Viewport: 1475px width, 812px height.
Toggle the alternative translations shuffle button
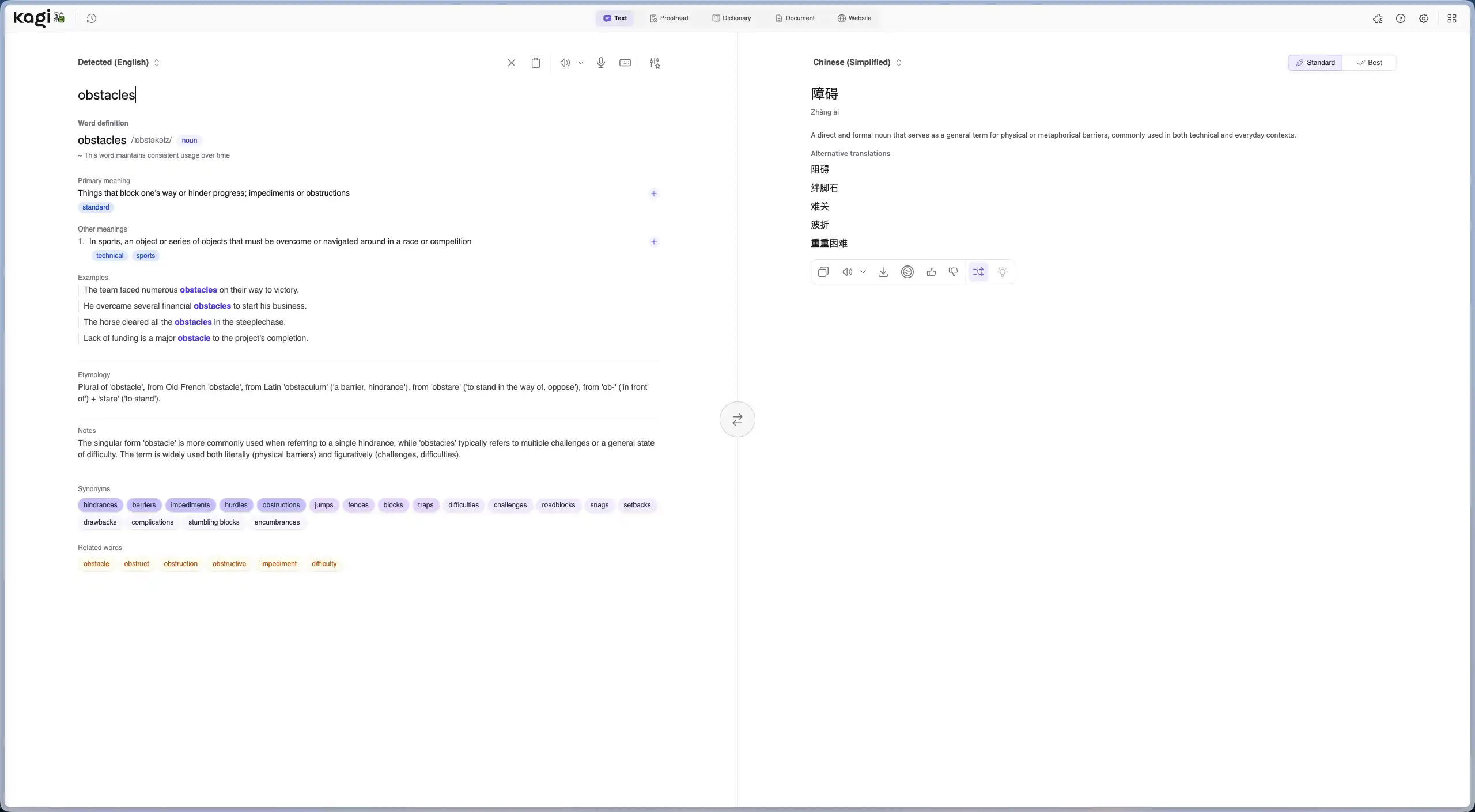978,272
